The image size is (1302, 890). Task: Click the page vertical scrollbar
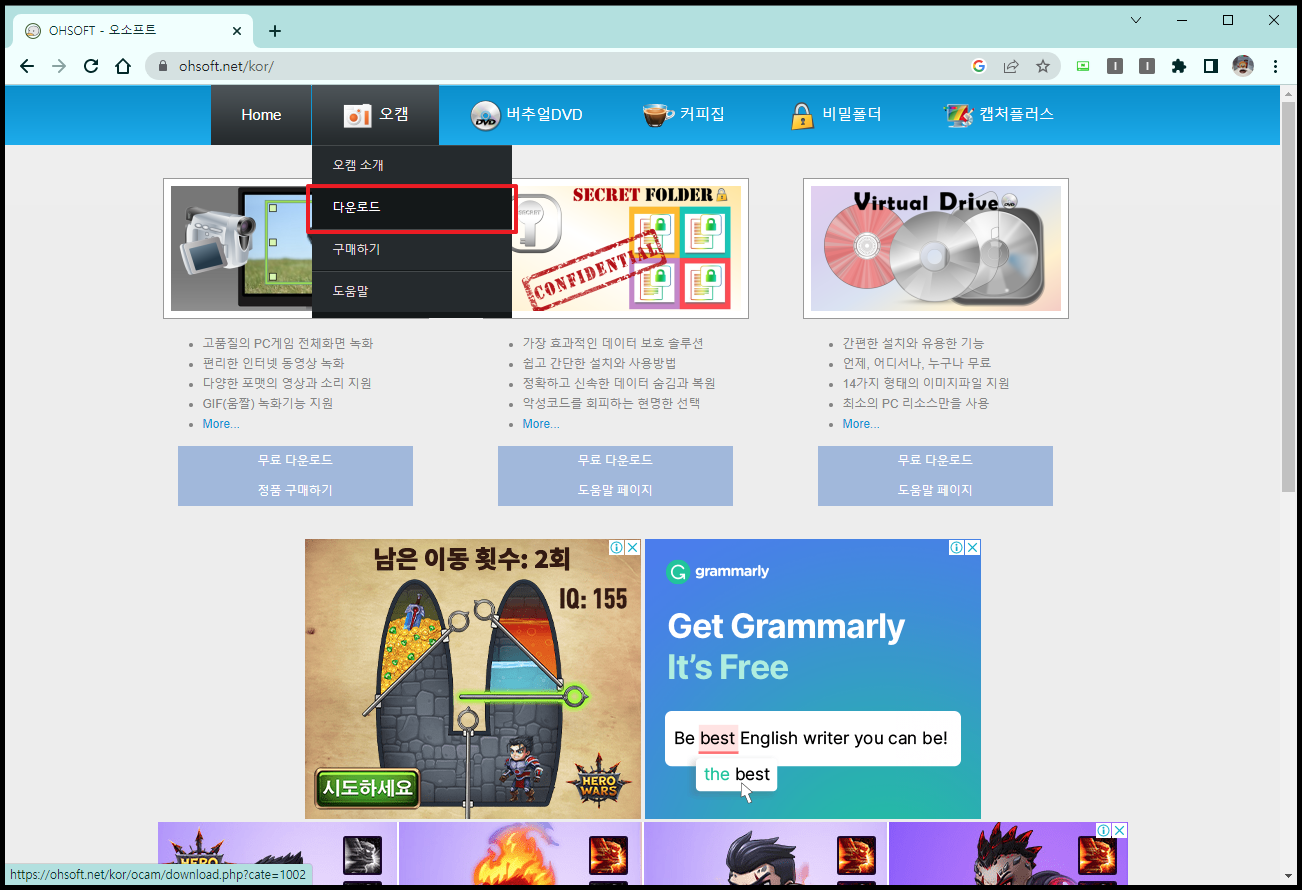click(x=1288, y=296)
